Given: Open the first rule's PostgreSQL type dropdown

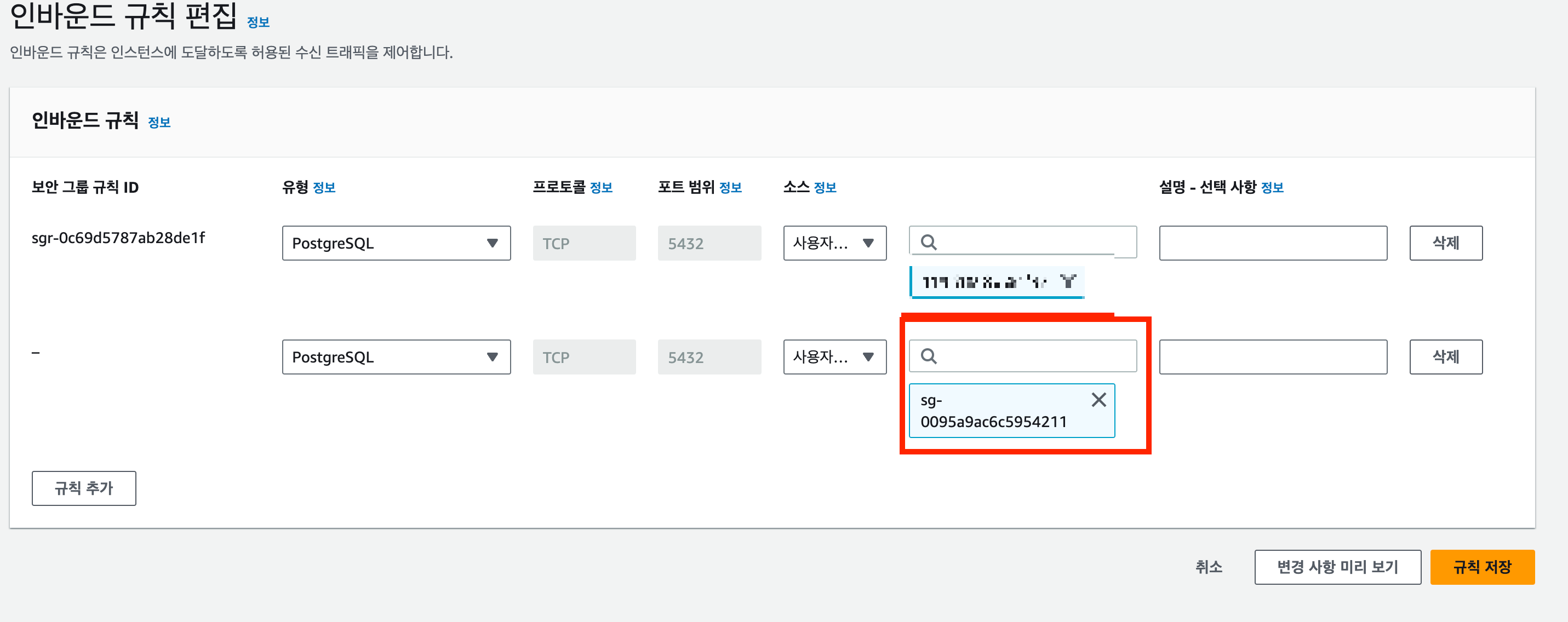Looking at the screenshot, I should (x=396, y=243).
